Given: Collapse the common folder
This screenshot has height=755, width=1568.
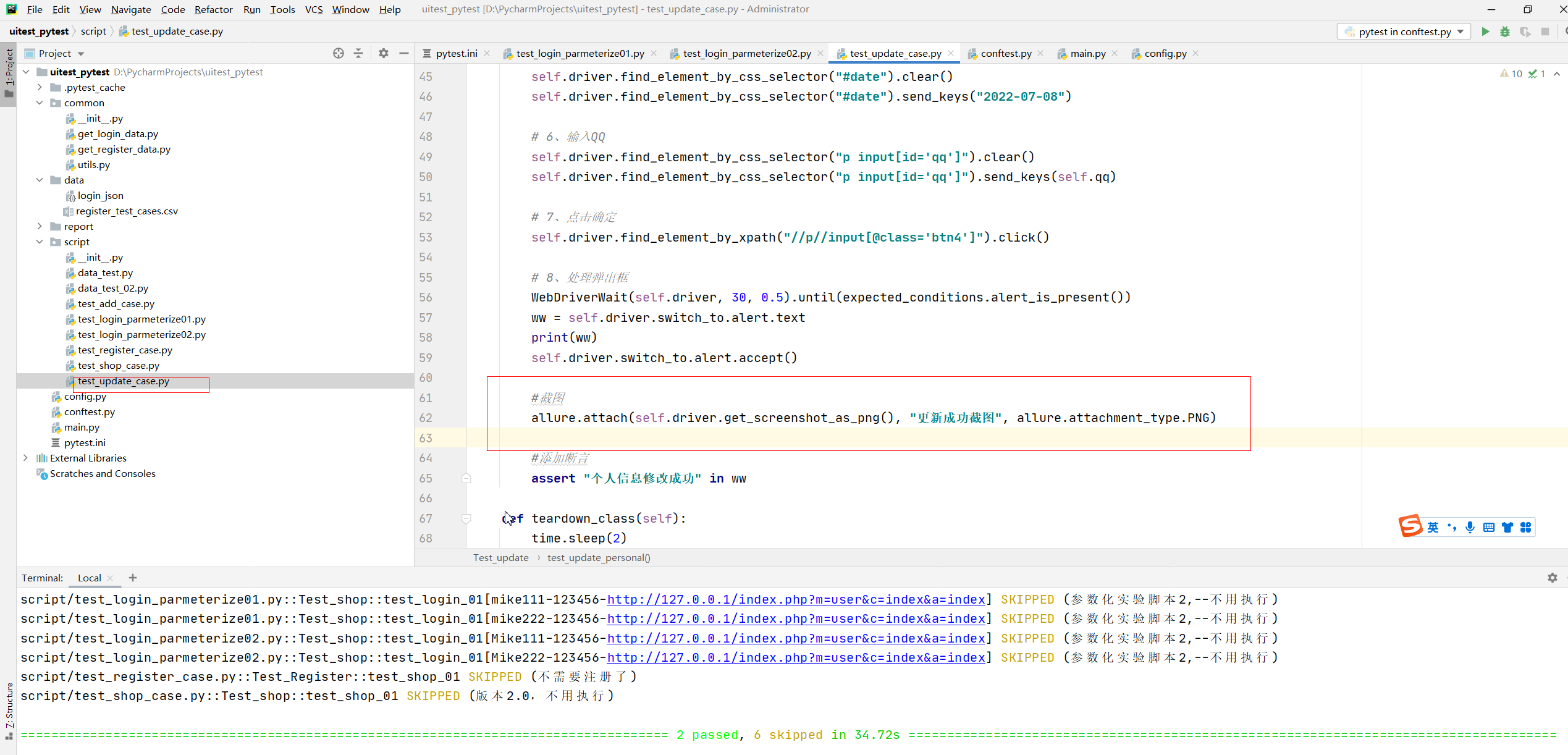Looking at the screenshot, I should pyautogui.click(x=40, y=103).
